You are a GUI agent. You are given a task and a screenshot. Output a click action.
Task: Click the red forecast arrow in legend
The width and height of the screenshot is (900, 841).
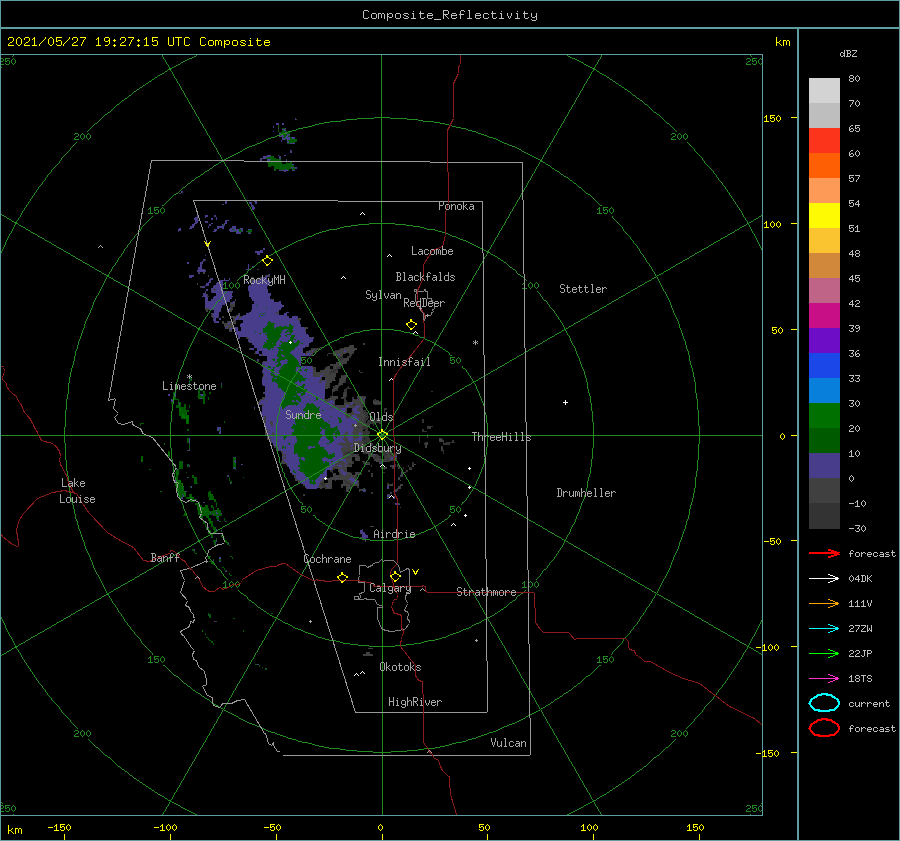point(824,553)
